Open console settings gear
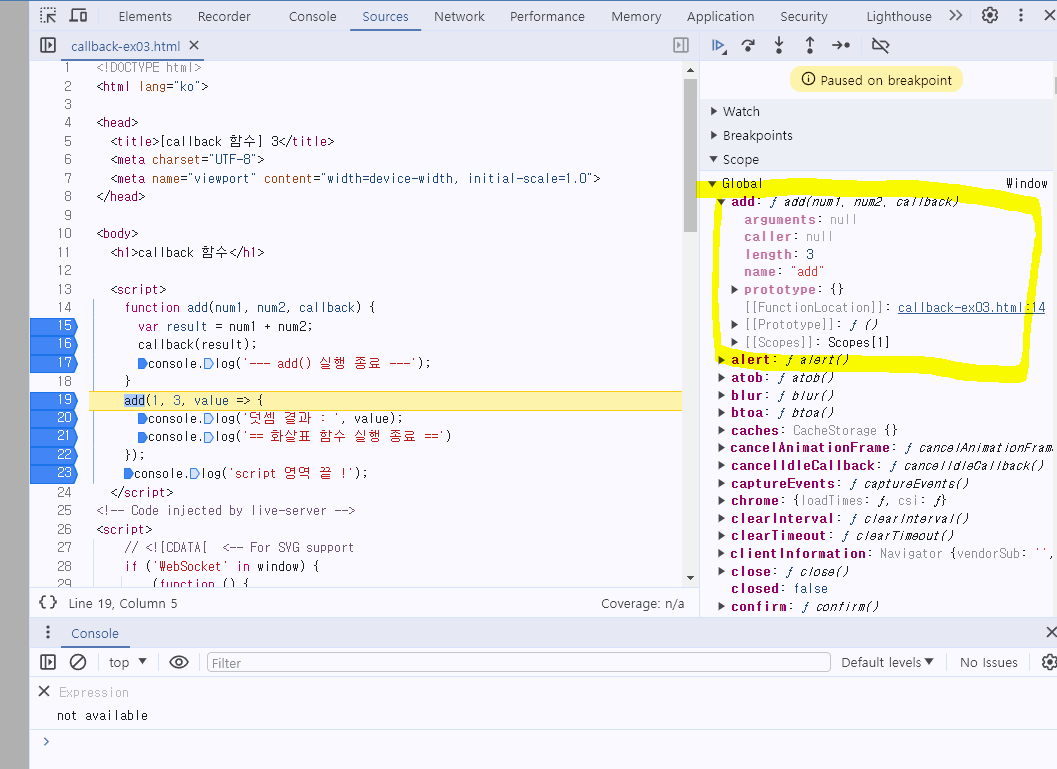This screenshot has width=1057, height=769. click(x=1048, y=662)
